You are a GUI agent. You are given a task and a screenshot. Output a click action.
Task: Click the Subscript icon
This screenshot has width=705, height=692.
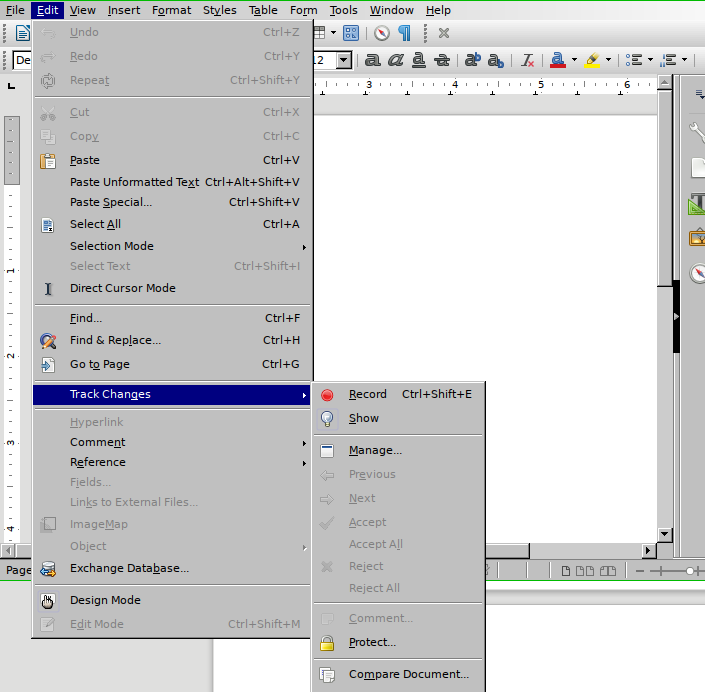(495, 60)
